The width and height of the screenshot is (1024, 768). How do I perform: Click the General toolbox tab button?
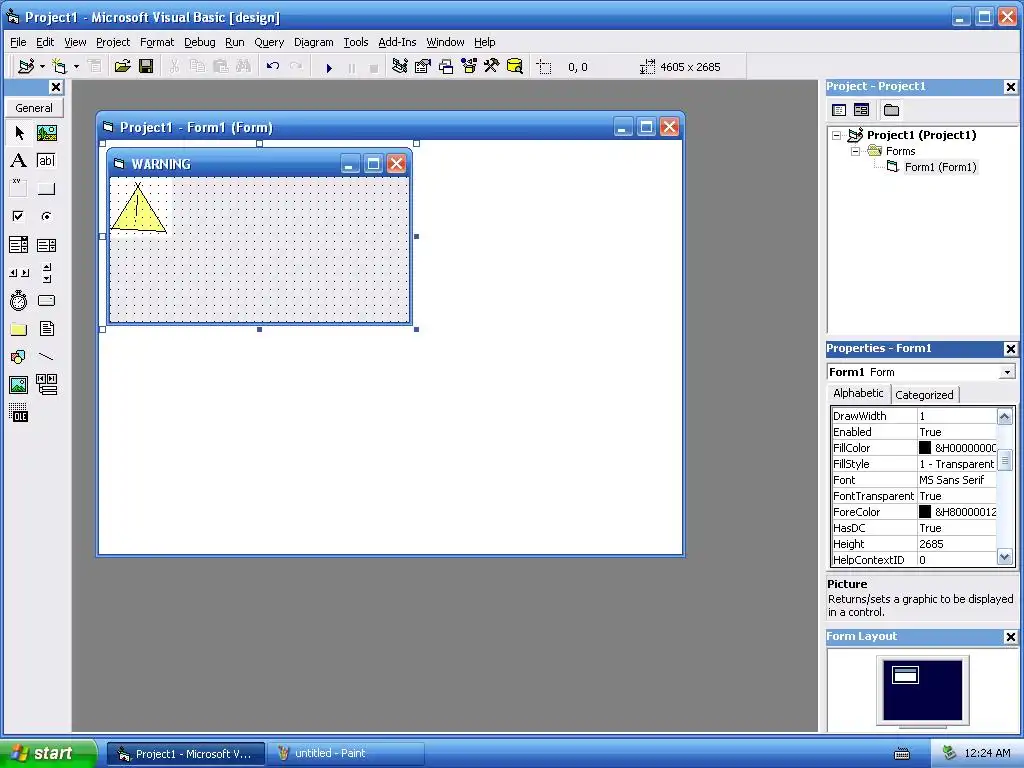(34, 108)
